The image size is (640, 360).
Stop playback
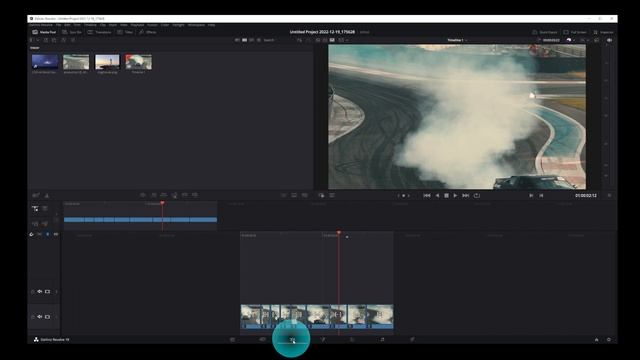pyautogui.click(x=447, y=196)
